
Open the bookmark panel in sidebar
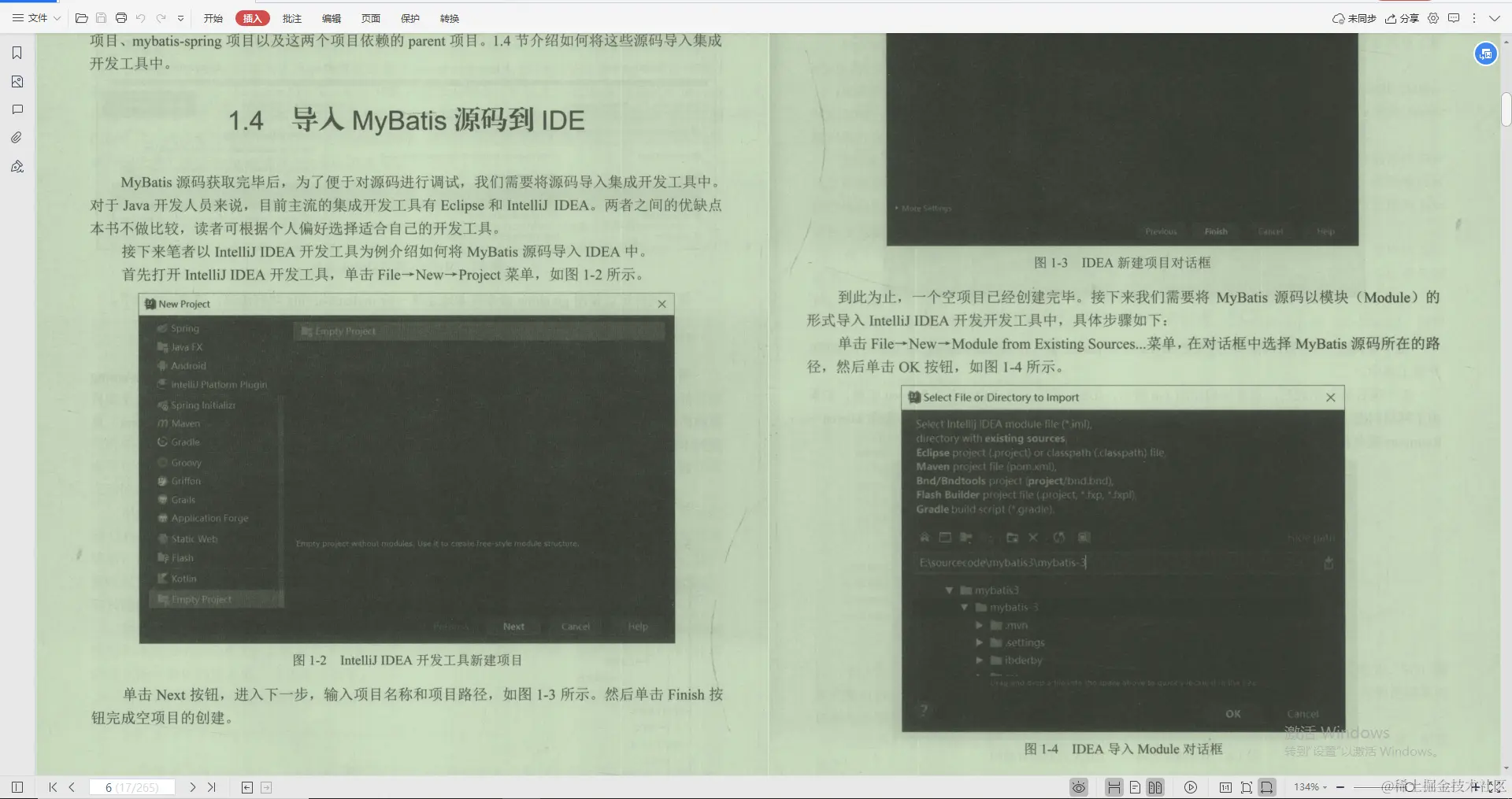17,53
